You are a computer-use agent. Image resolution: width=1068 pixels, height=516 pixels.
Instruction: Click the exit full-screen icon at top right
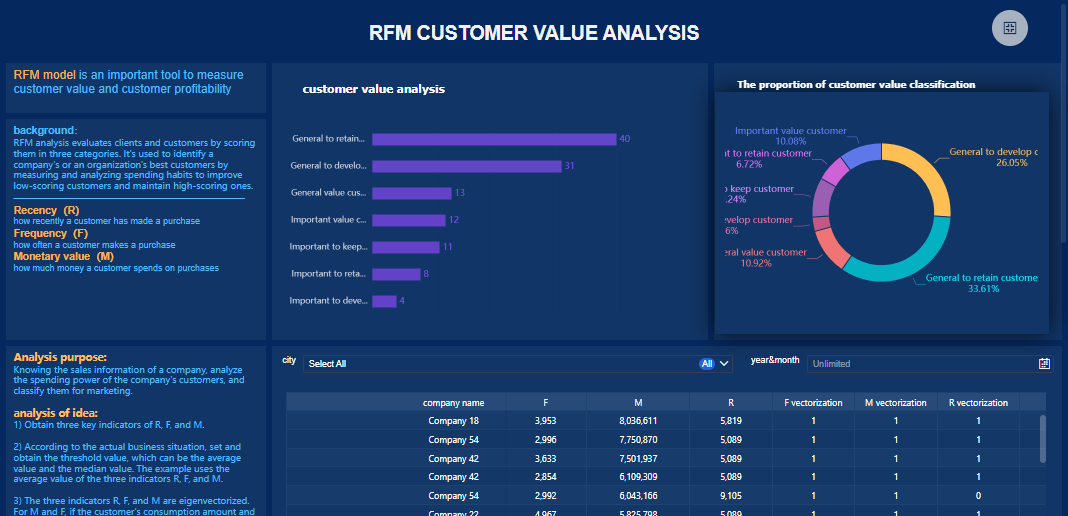1009,28
